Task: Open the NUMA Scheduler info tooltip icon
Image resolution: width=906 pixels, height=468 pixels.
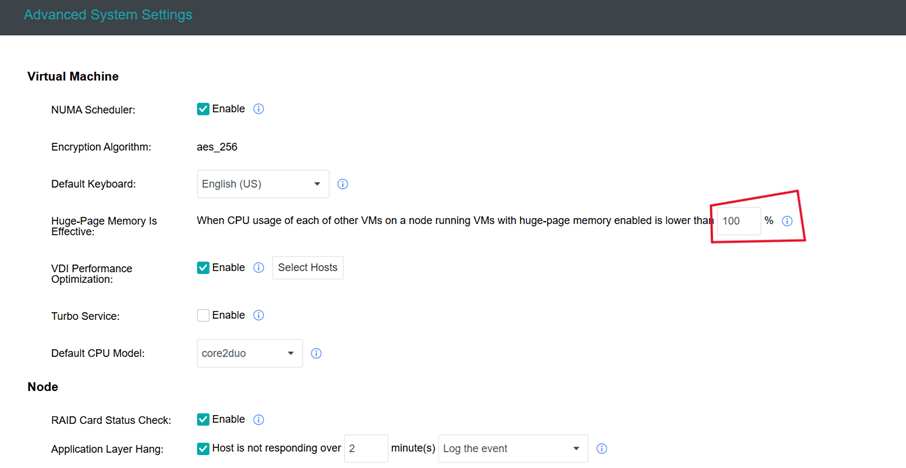Action: pos(258,109)
